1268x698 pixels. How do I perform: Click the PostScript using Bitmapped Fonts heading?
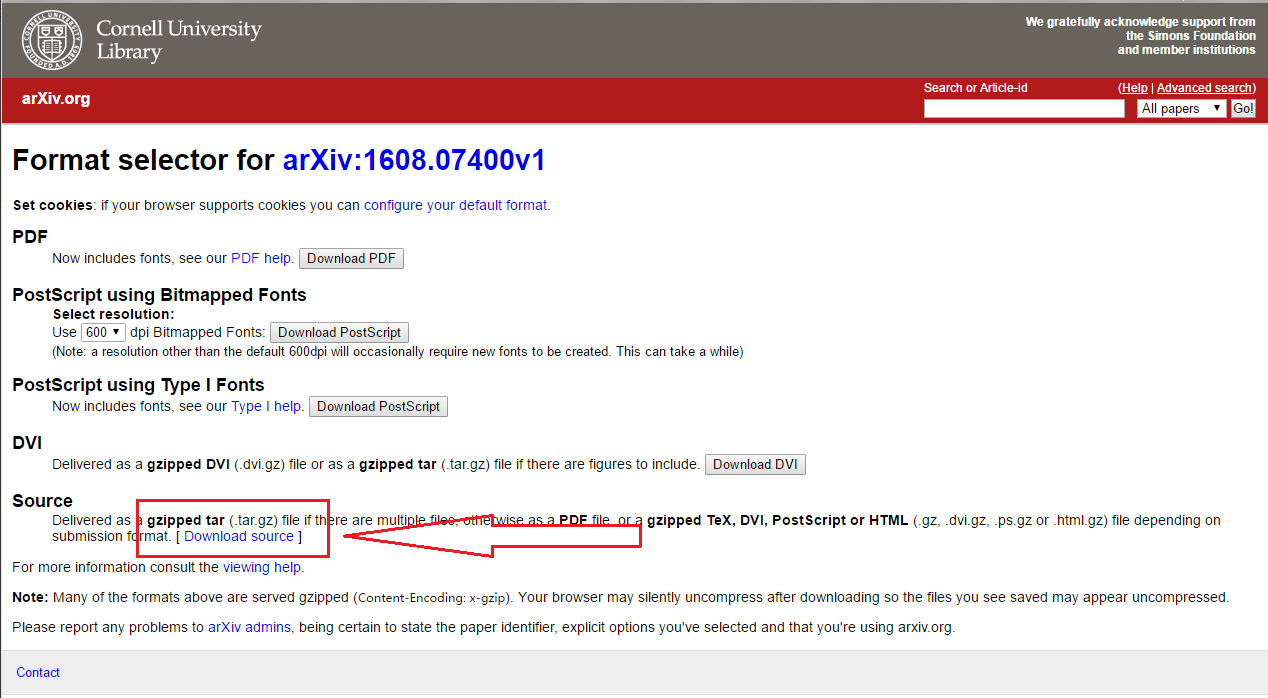tap(159, 295)
